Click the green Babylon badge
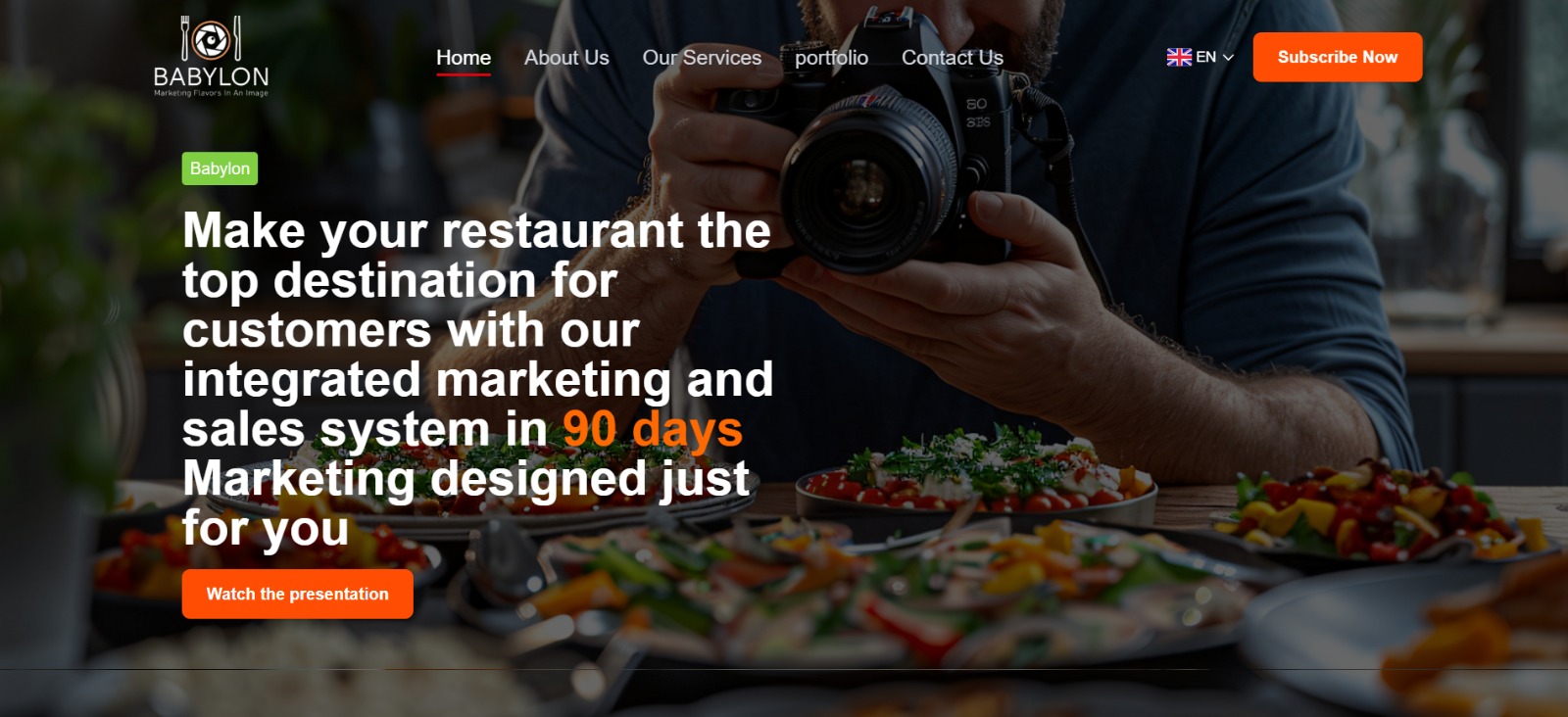 pyautogui.click(x=220, y=168)
